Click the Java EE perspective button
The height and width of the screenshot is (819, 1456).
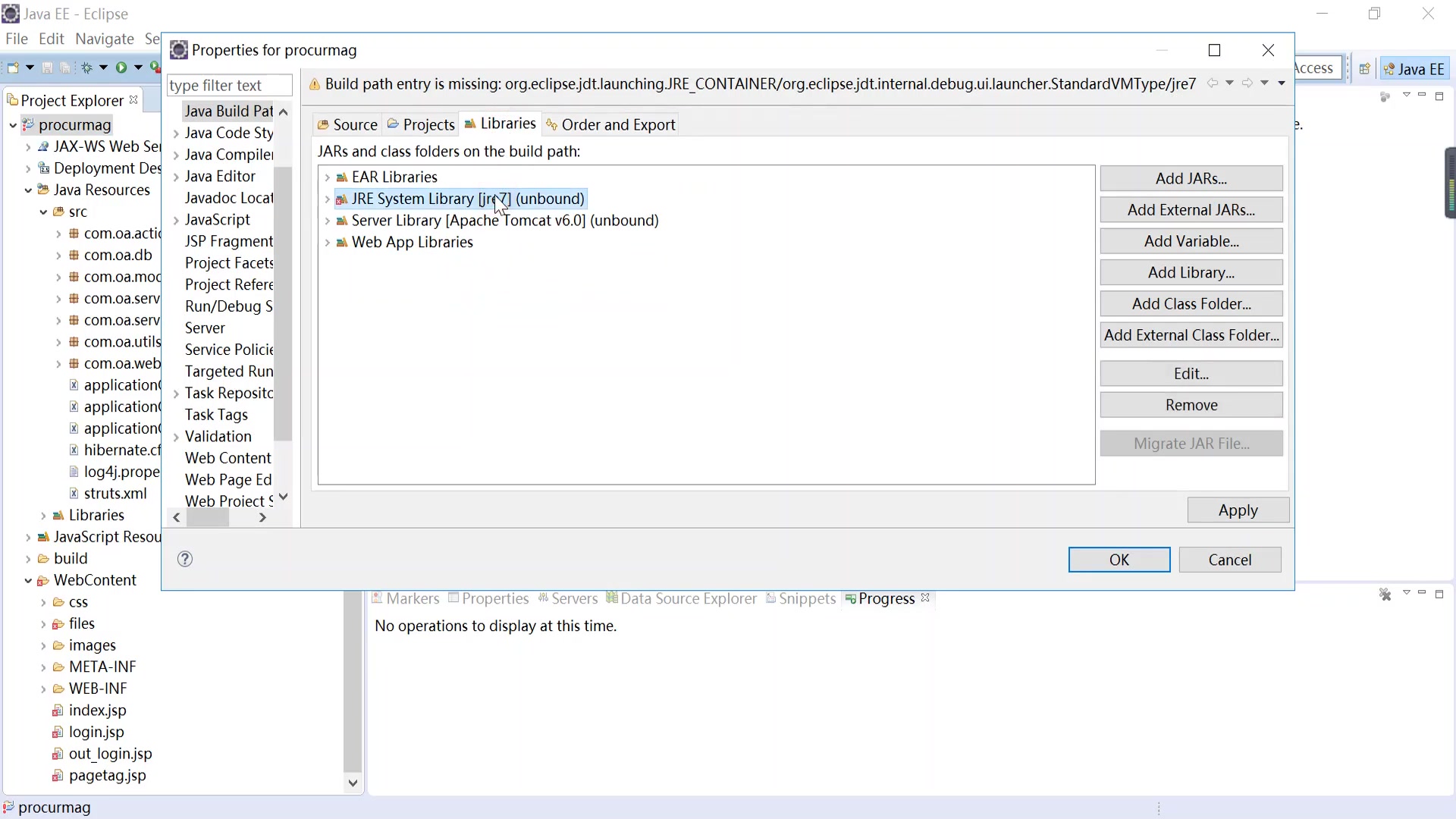pos(1414,69)
